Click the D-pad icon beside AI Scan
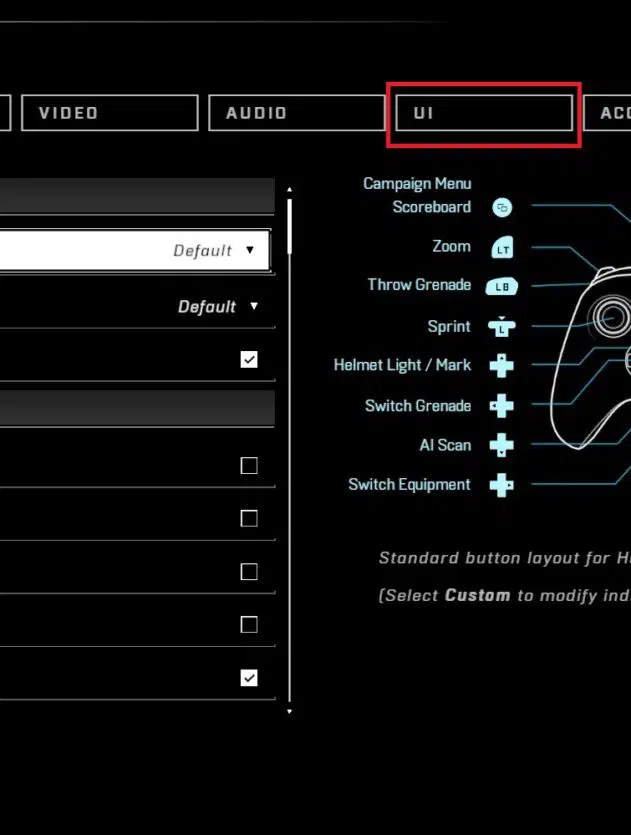Image resolution: width=631 pixels, height=835 pixels. (502, 445)
